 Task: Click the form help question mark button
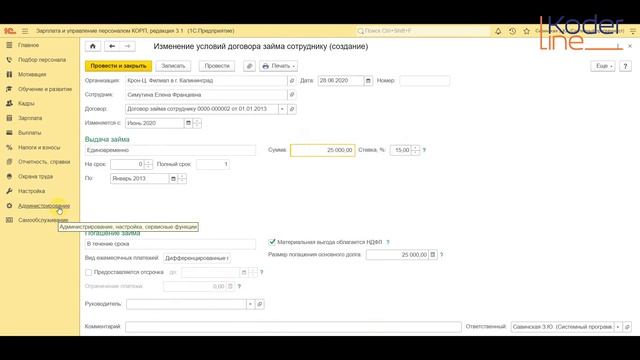pos(625,66)
